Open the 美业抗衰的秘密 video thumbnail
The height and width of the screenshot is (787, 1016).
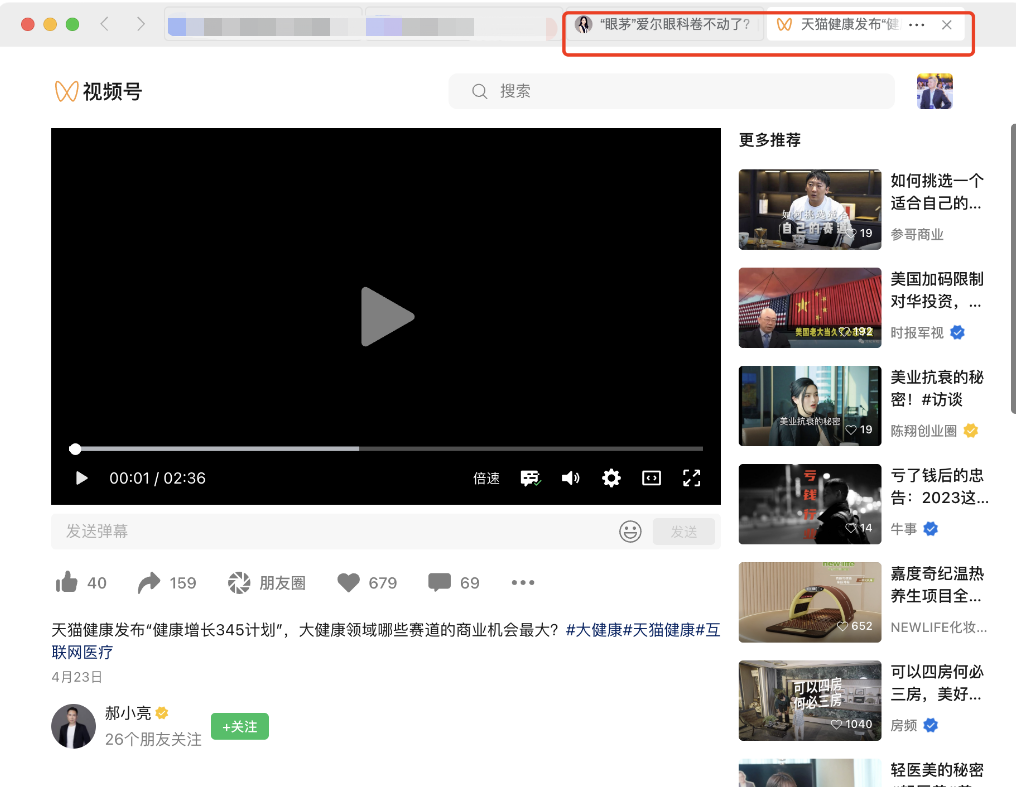tap(810, 406)
